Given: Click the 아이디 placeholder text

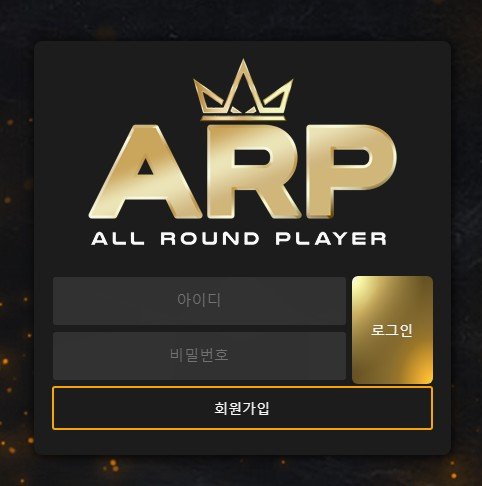Looking at the screenshot, I should (199, 300).
